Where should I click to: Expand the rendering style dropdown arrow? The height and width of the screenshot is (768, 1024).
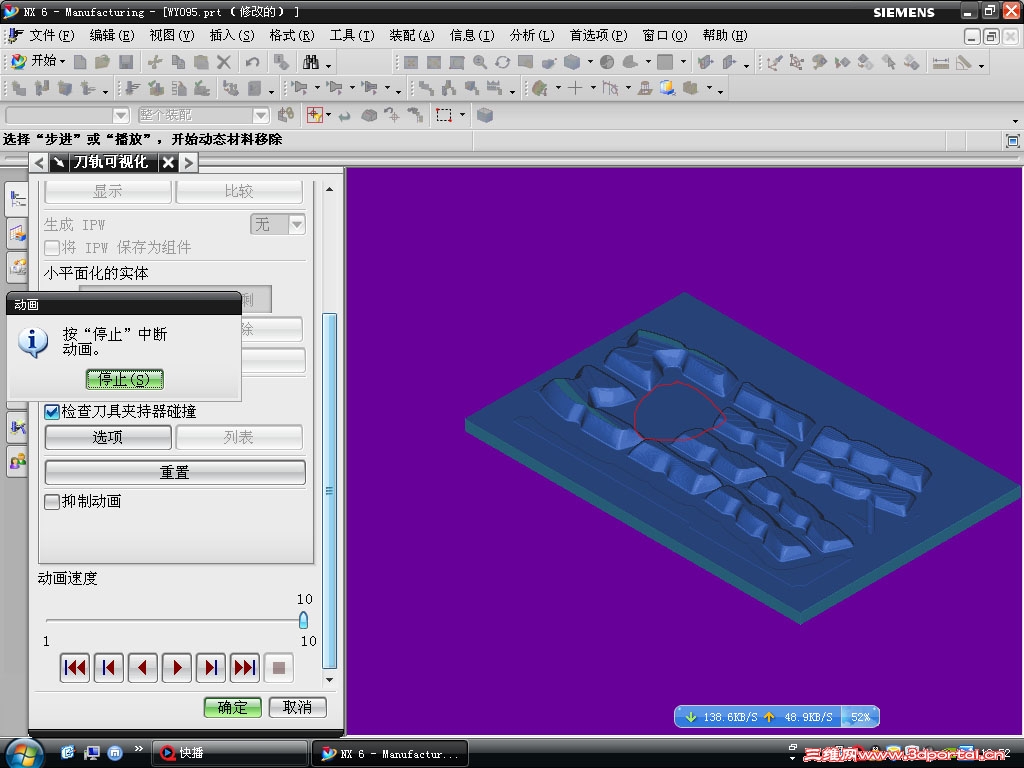tap(590, 63)
